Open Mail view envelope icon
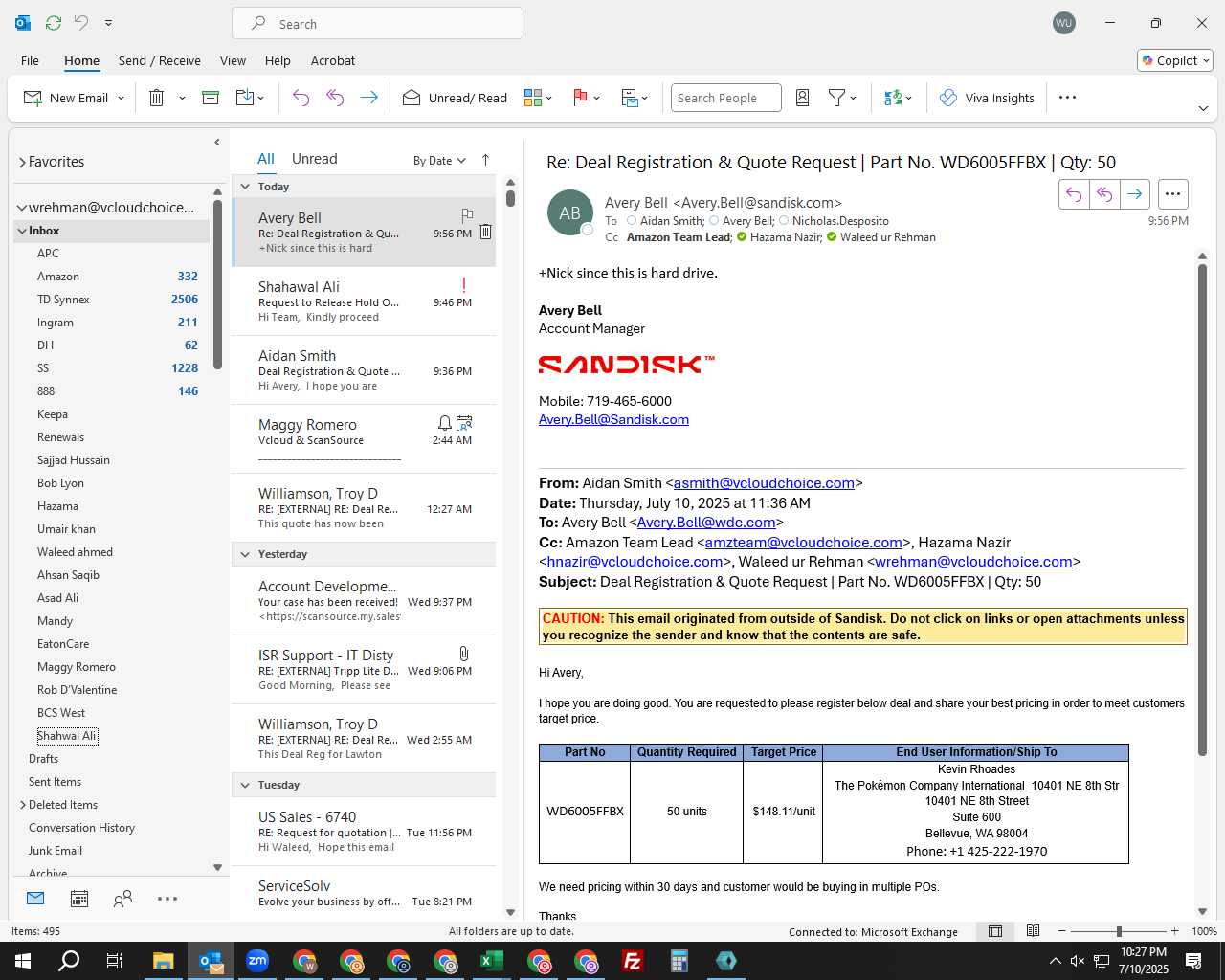 coord(35,899)
